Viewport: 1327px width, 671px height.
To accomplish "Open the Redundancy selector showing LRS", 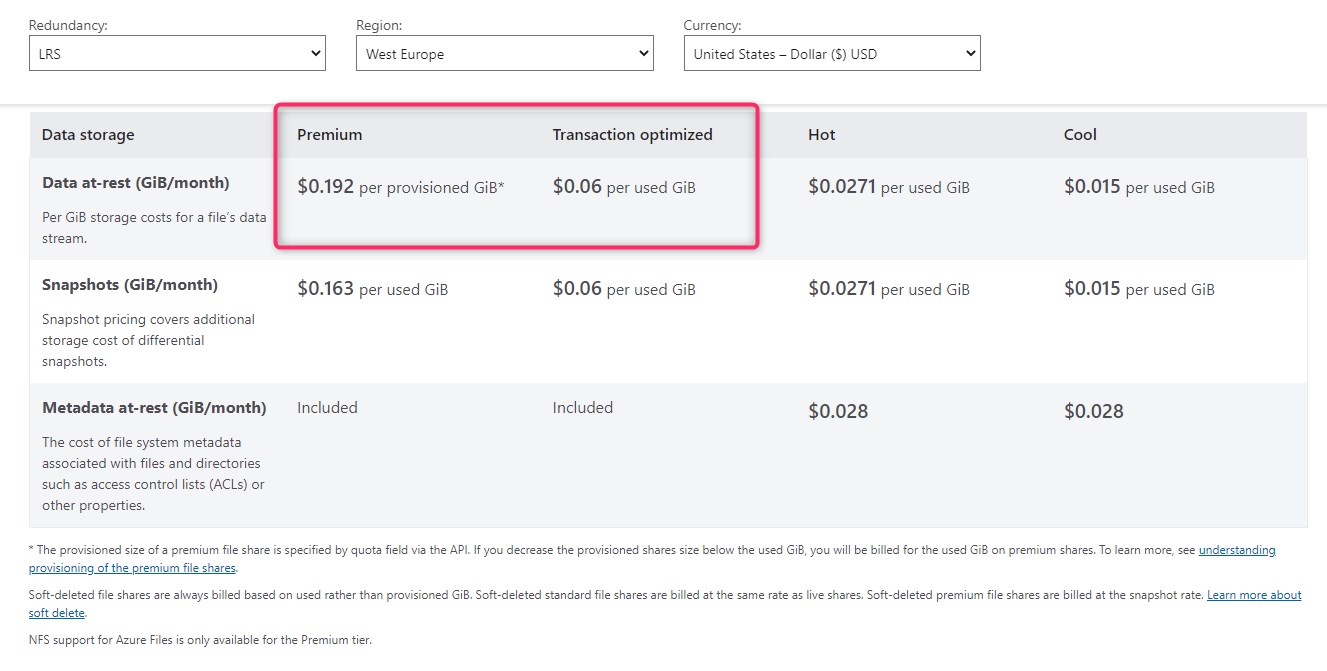I will point(177,53).
